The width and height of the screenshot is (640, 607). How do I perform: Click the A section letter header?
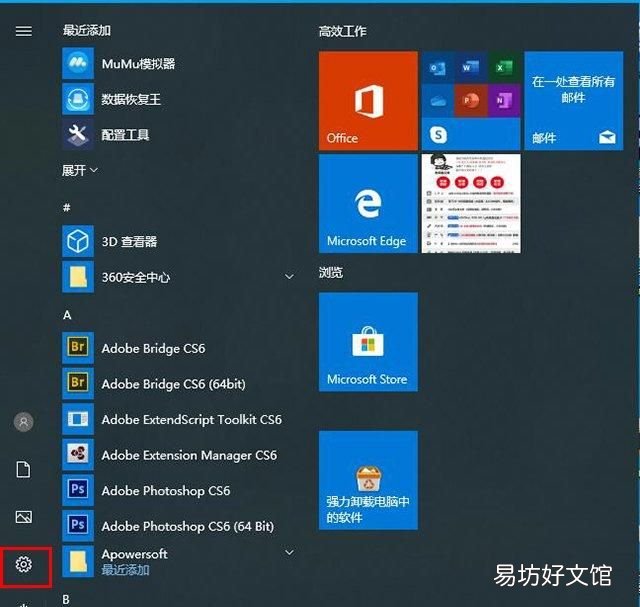click(x=67, y=315)
